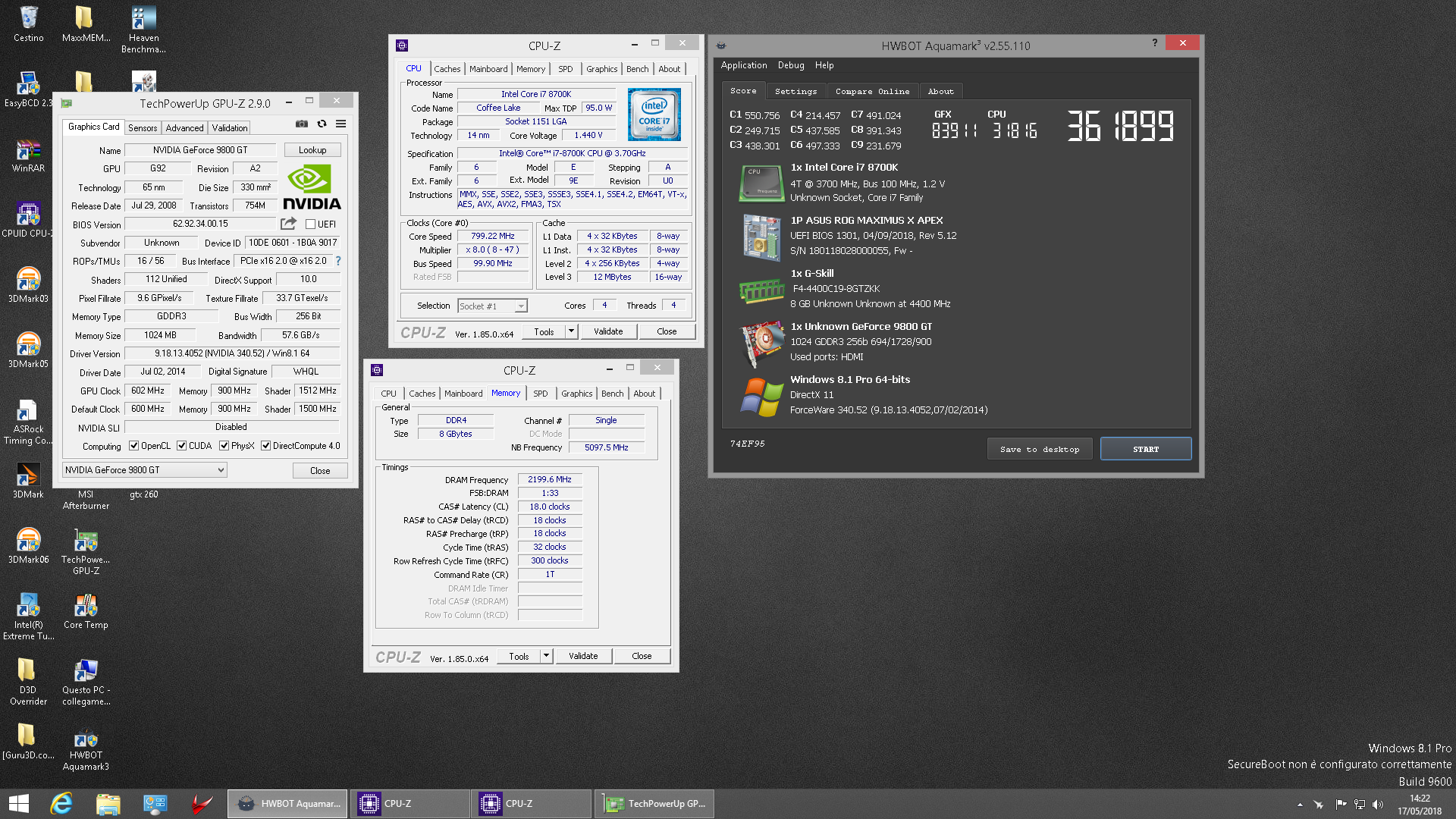
Task: Click the GPU-Z Name field
Action: point(200,150)
